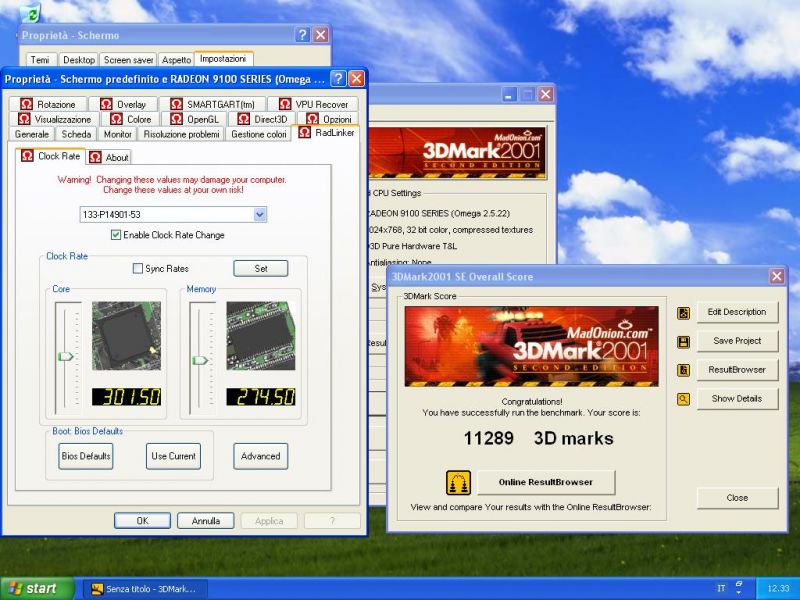Open the ResultBrowser button

click(x=737, y=370)
